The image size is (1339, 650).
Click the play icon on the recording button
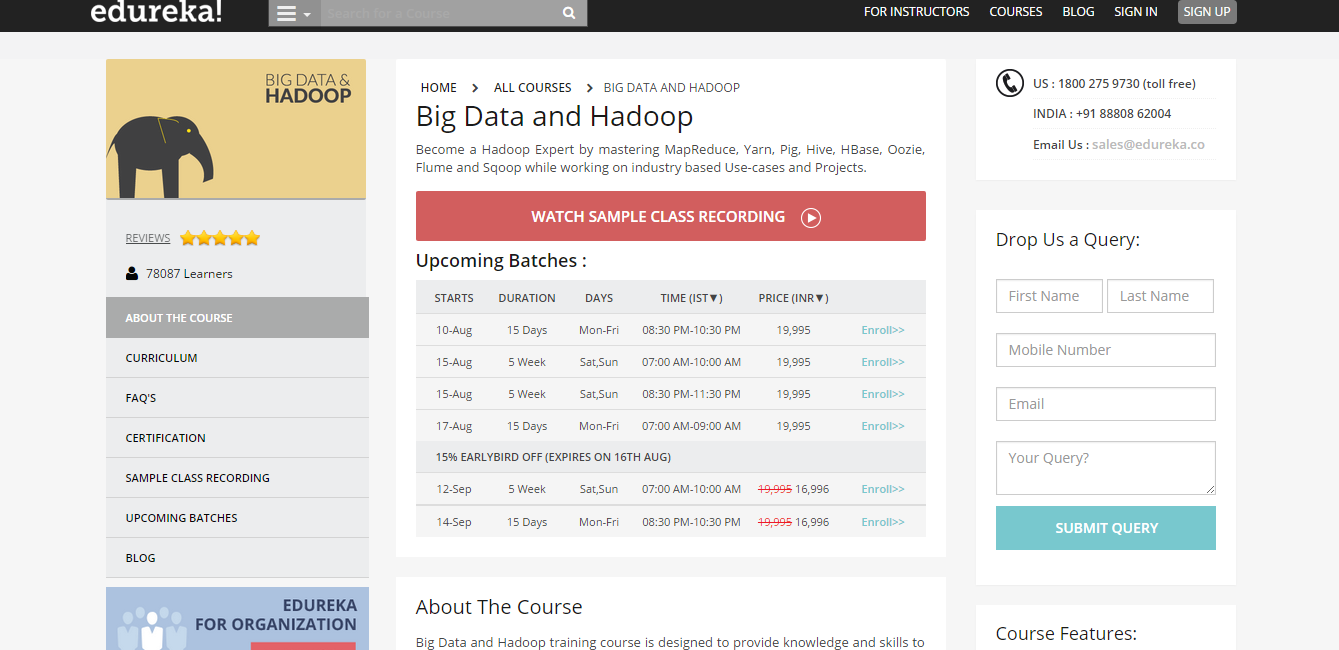tap(811, 217)
